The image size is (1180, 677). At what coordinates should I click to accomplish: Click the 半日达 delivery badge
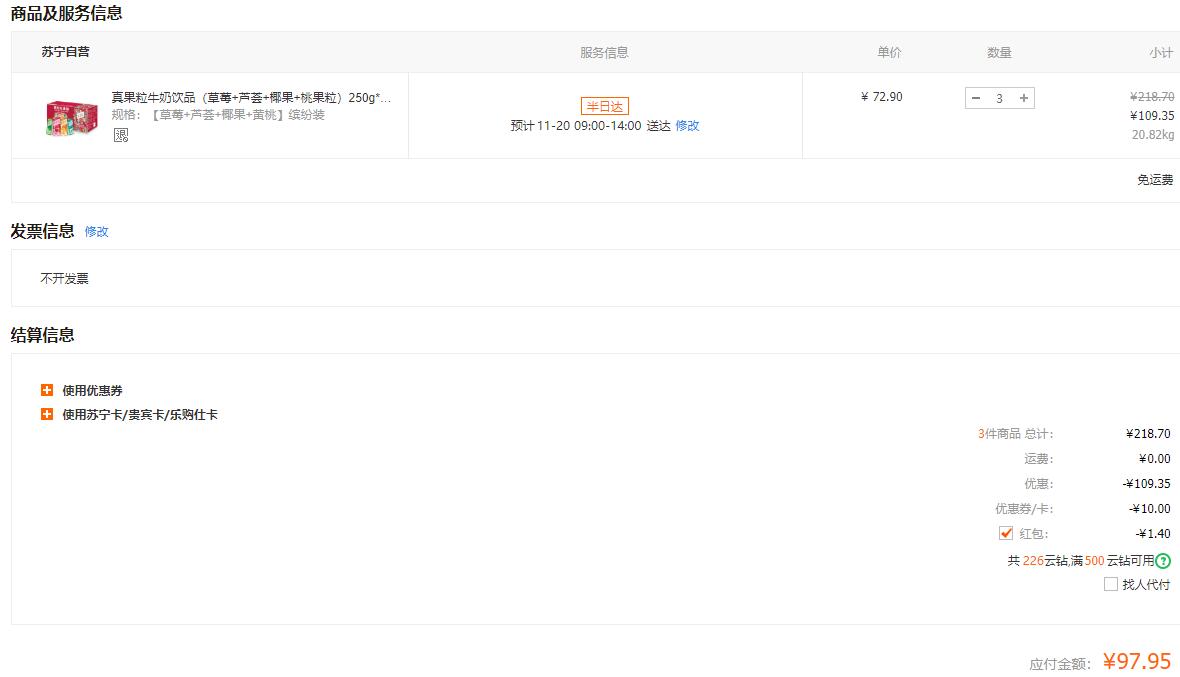pyautogui.click(x=604, y=107)
